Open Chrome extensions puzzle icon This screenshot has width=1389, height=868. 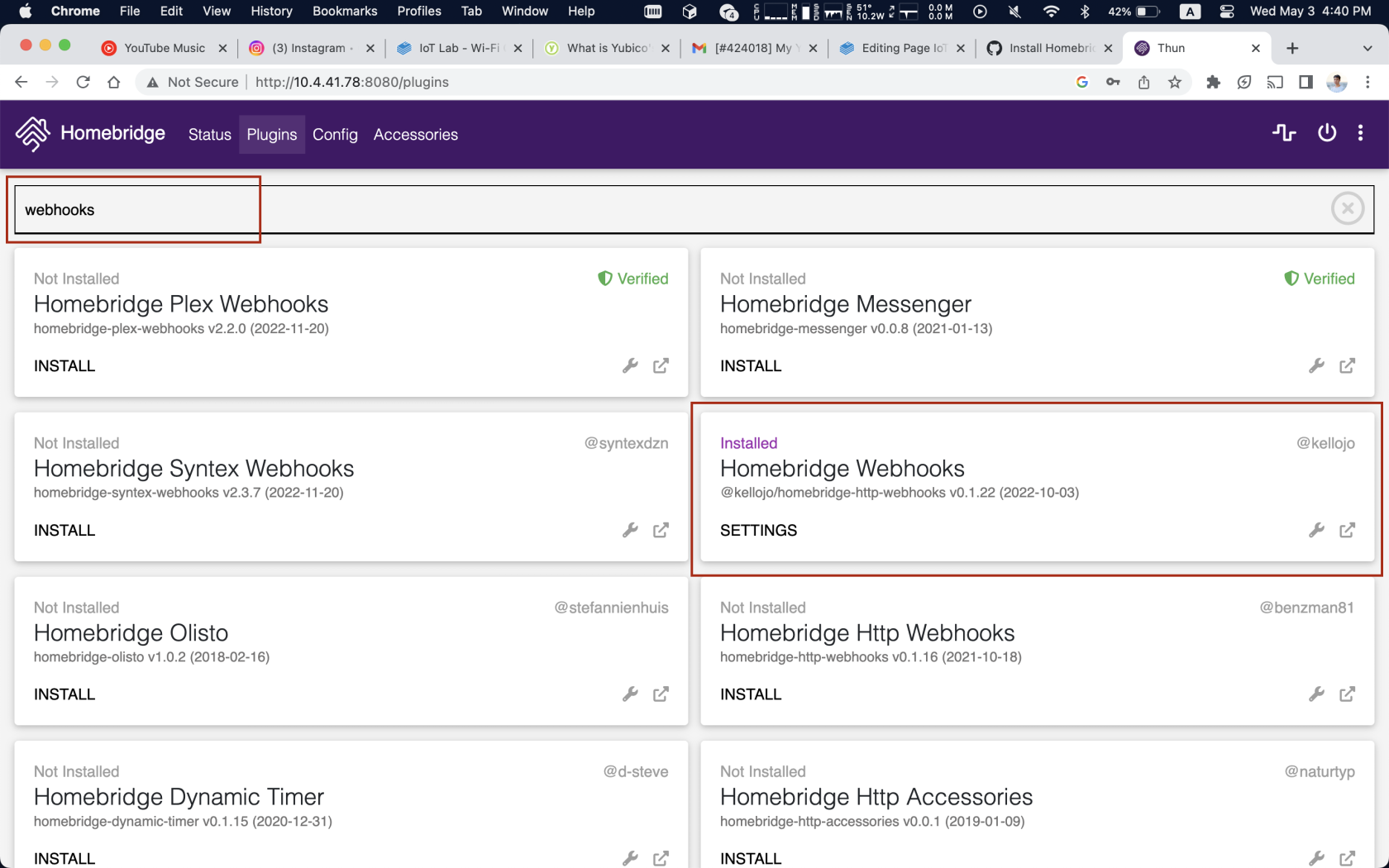point(1213,82)
